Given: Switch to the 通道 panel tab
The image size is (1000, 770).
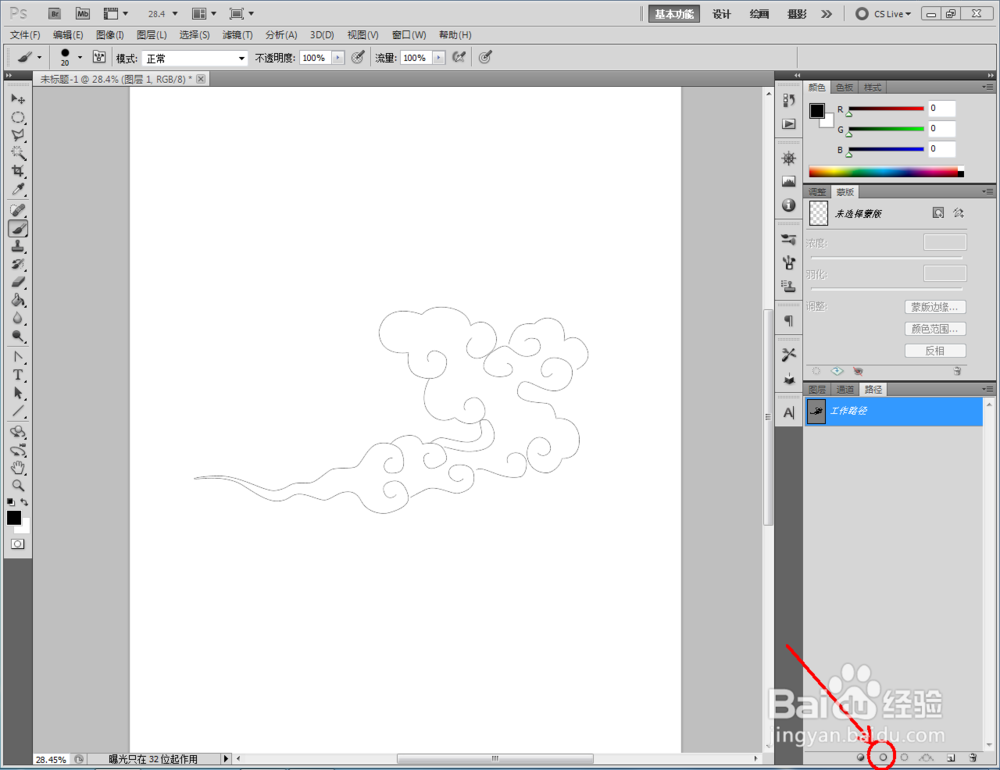Looking at the screenshot, I should (845, 389).
